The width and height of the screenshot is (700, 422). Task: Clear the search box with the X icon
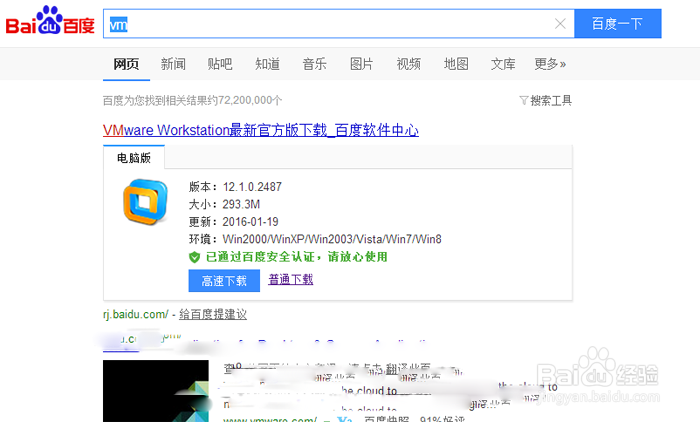560,24
